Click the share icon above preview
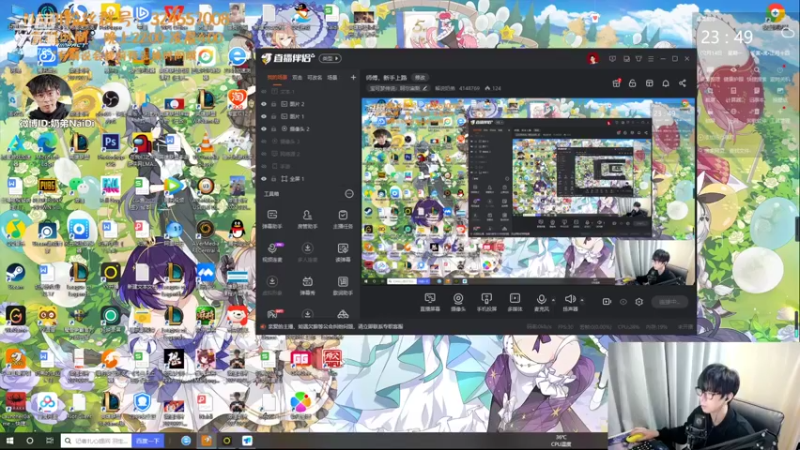Image resolution: width=800 pixels, height=450 pixels. (683, 83)
